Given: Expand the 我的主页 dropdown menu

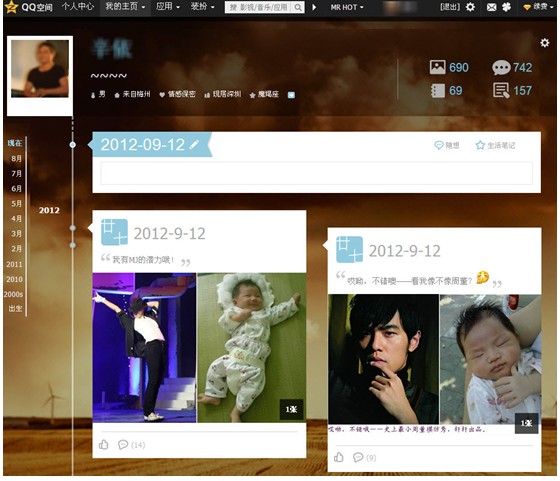Looking at the screenshot, I should coord(125,6).
